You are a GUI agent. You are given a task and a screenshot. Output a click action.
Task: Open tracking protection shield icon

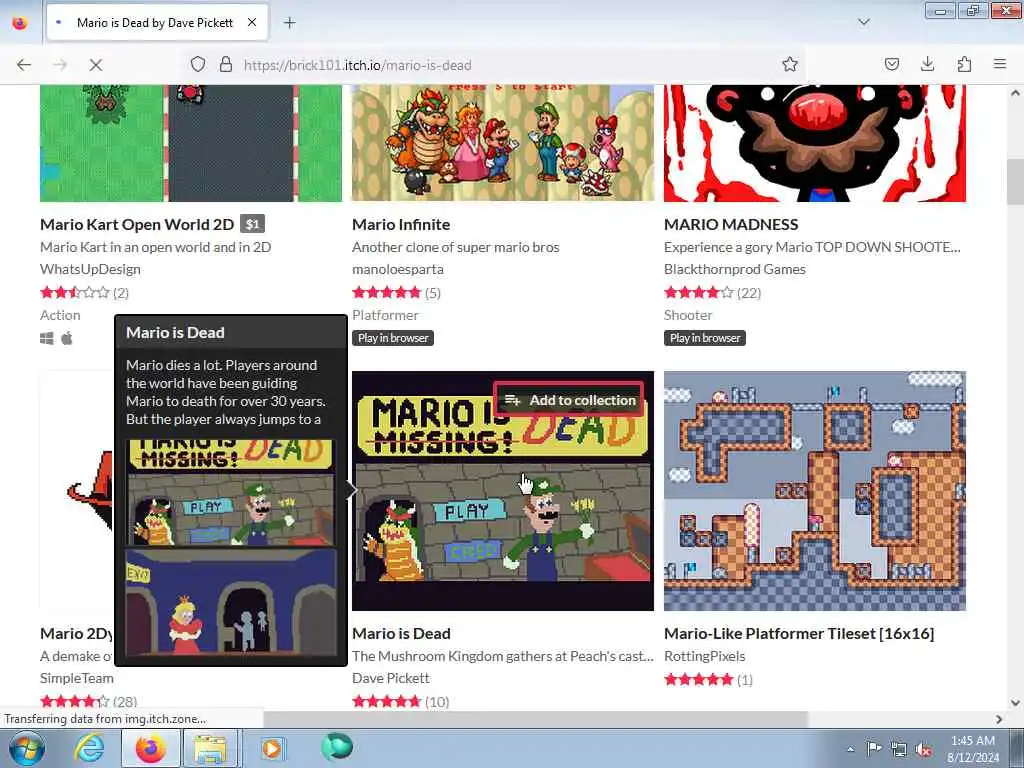click(x=198, y=64)
